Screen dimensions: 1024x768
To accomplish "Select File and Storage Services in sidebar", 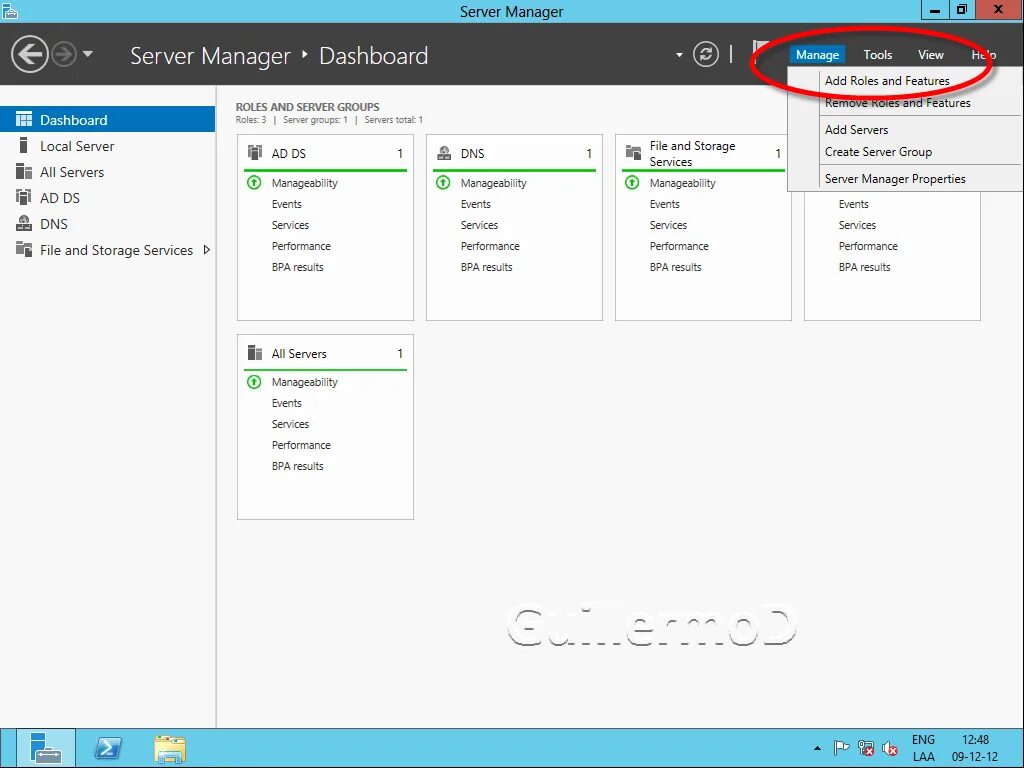I will click(x=107, y=250).
